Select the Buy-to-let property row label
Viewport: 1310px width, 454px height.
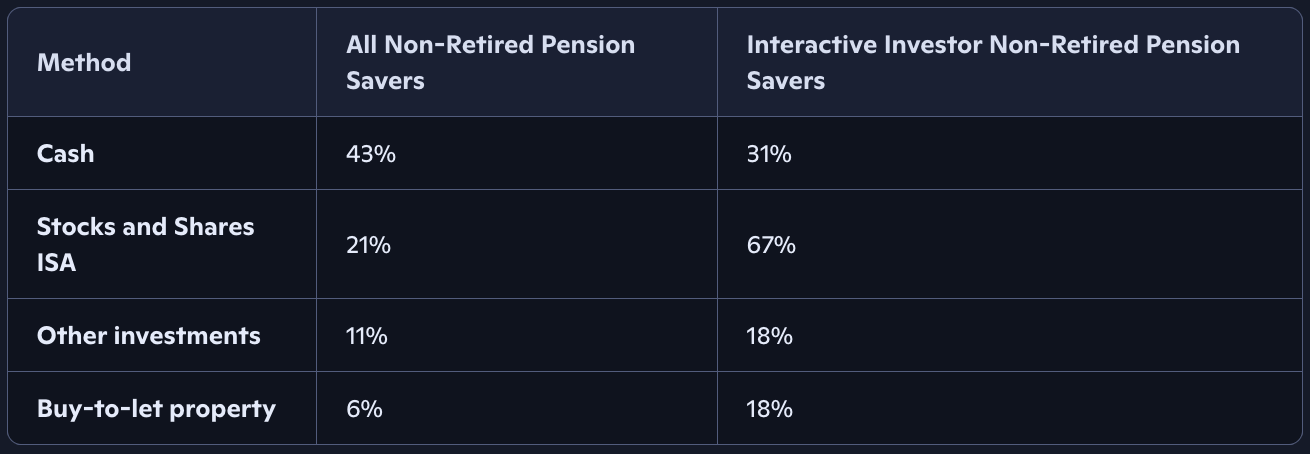tap(156, 408)
